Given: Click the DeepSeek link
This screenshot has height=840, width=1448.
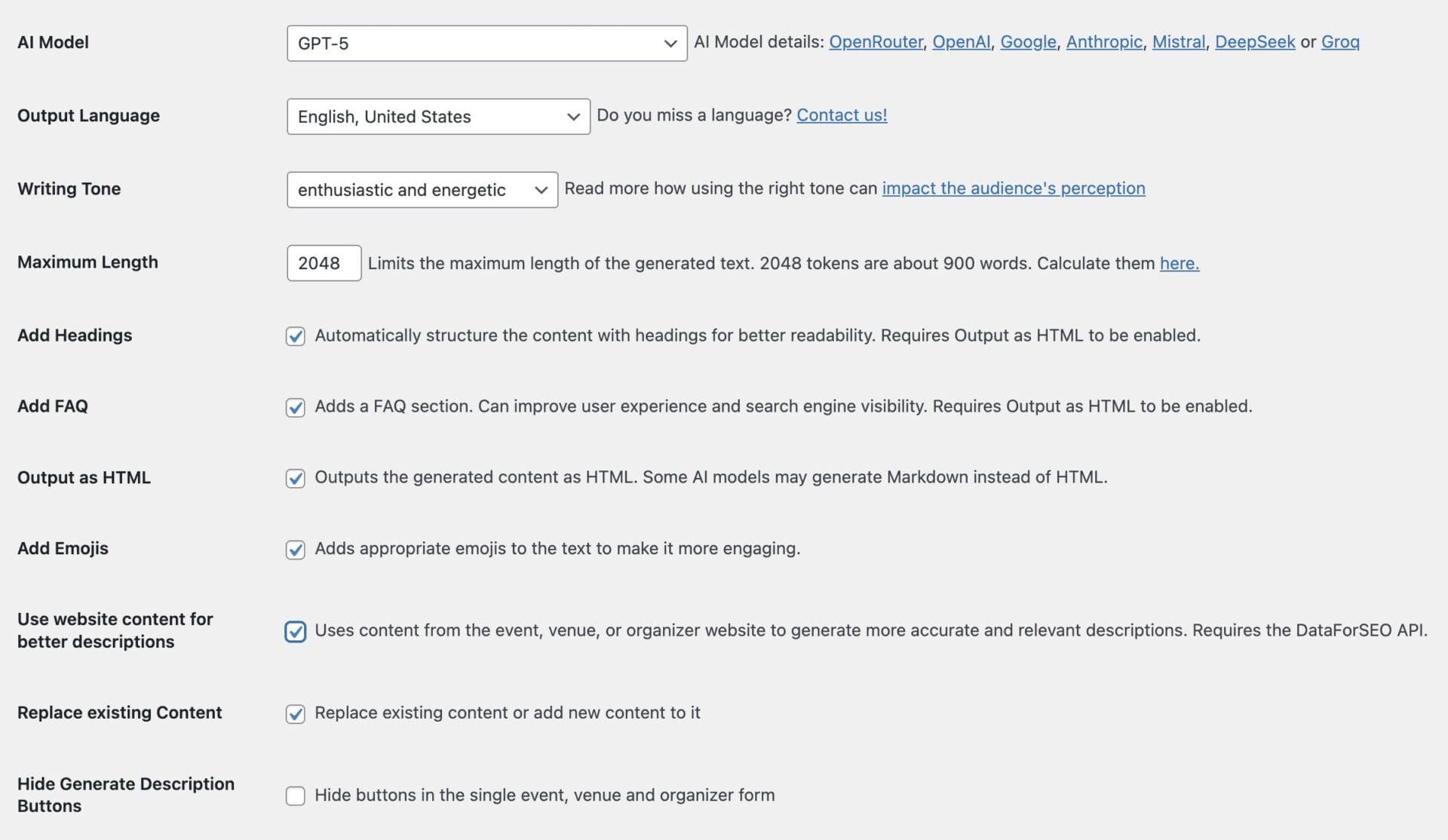Looking at the screenshot, I should tap(1254, 41).
